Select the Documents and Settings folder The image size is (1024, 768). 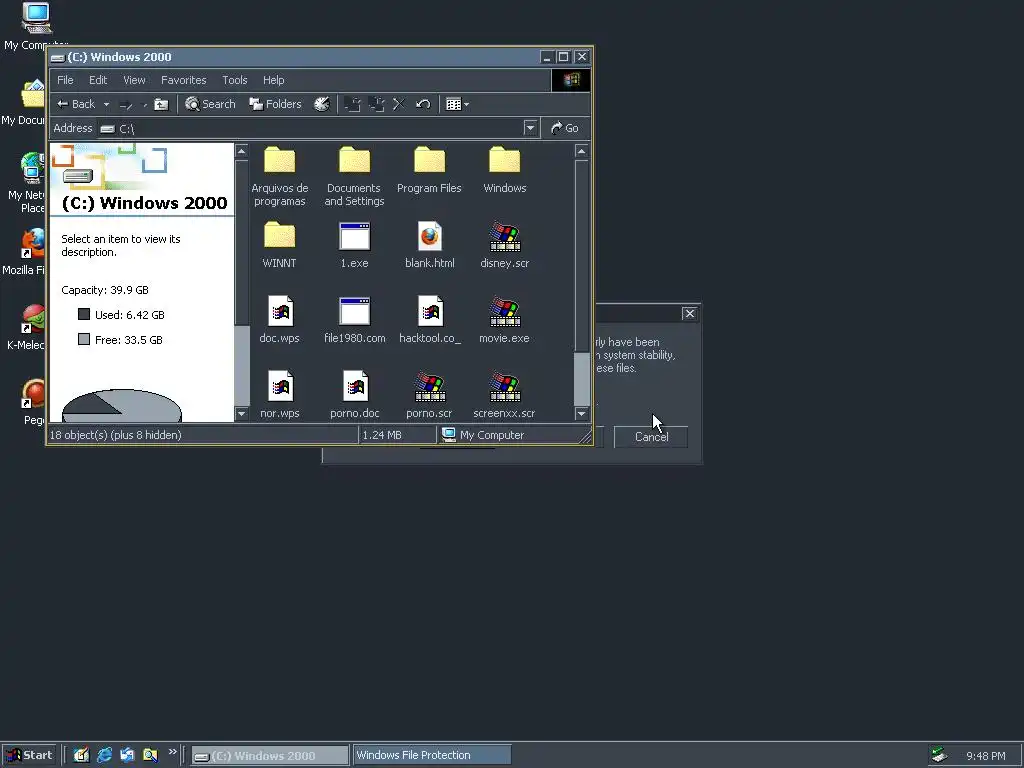(x=355, y=176)
